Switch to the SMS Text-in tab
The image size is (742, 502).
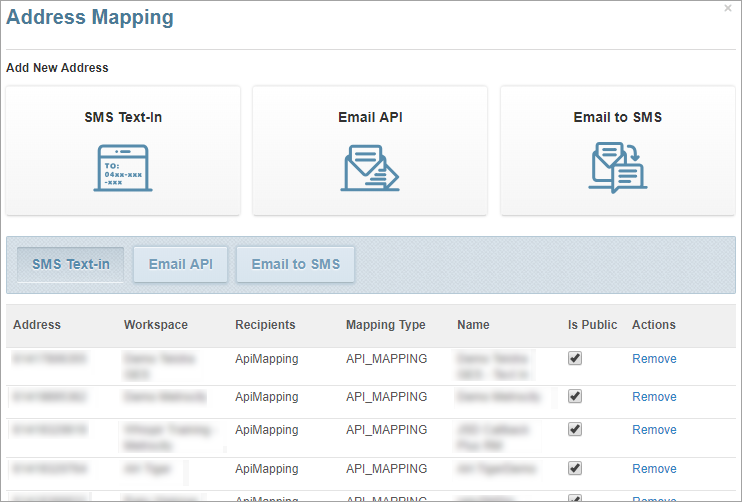pyautogui.click(x=71, y=264)
